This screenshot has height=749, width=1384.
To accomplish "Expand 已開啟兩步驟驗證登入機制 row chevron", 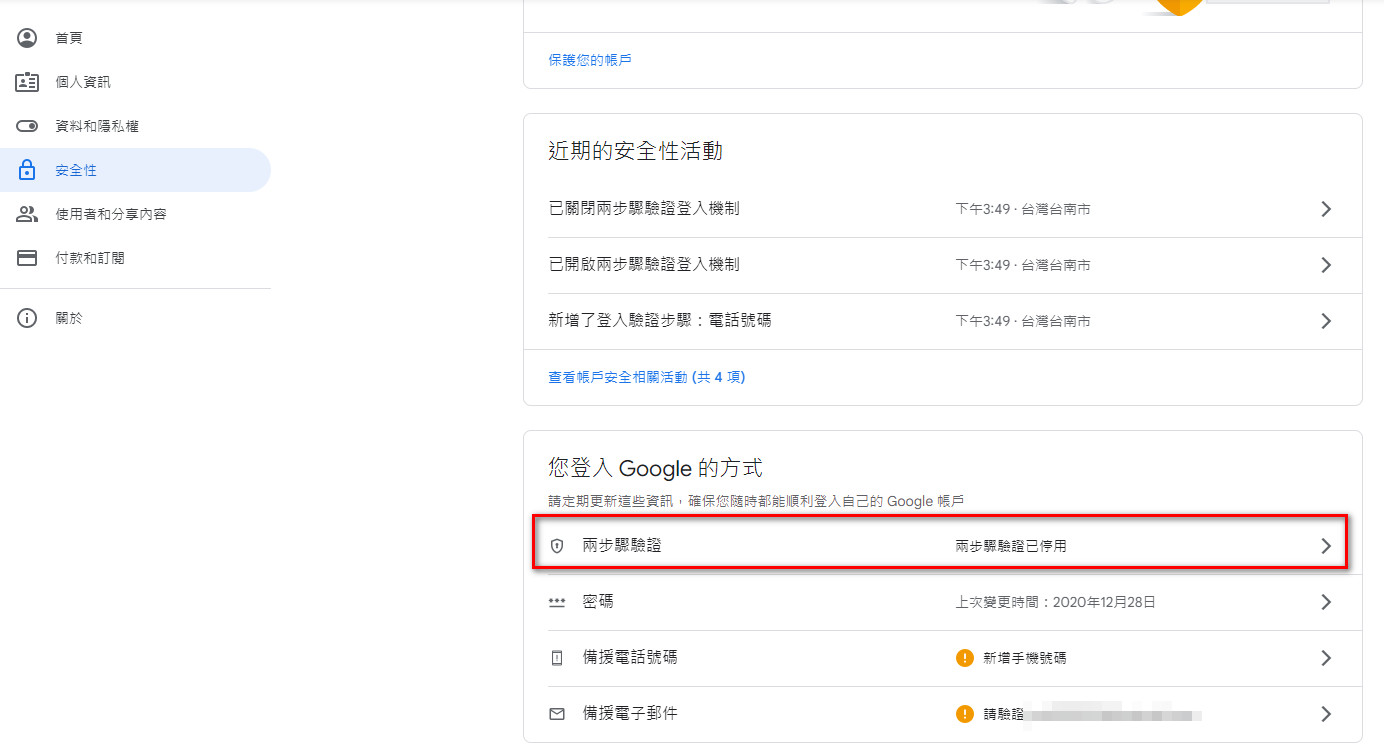I will click(x=1326, y=265).
